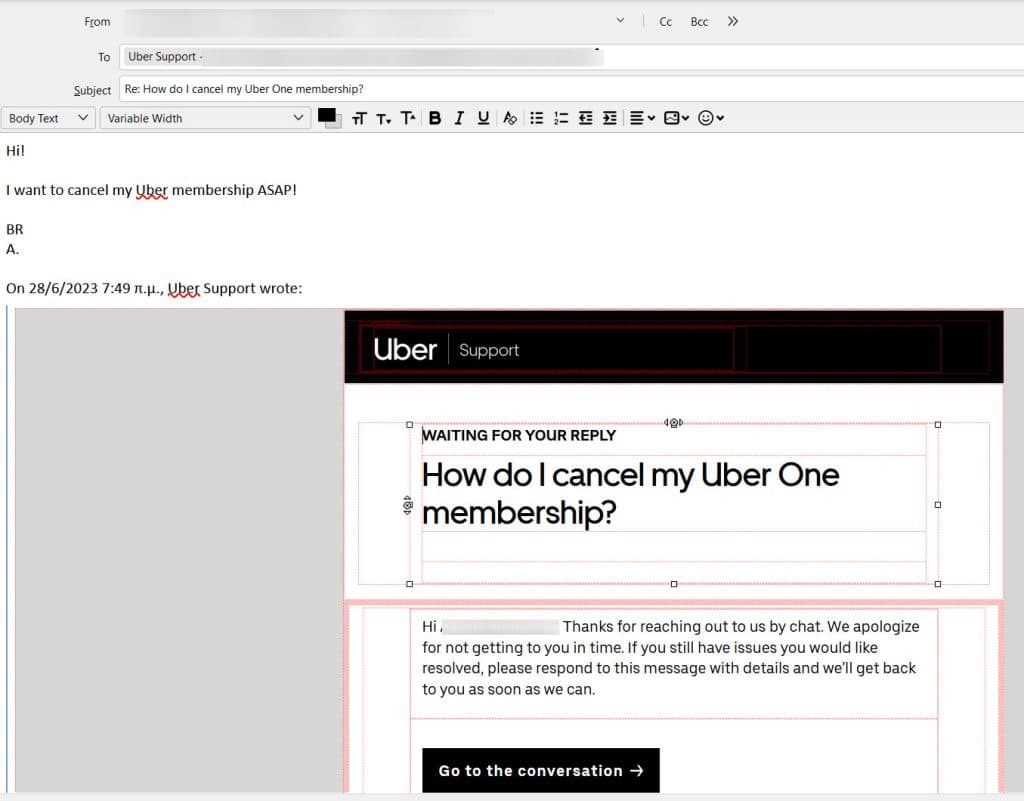Outdent the text

586,118
